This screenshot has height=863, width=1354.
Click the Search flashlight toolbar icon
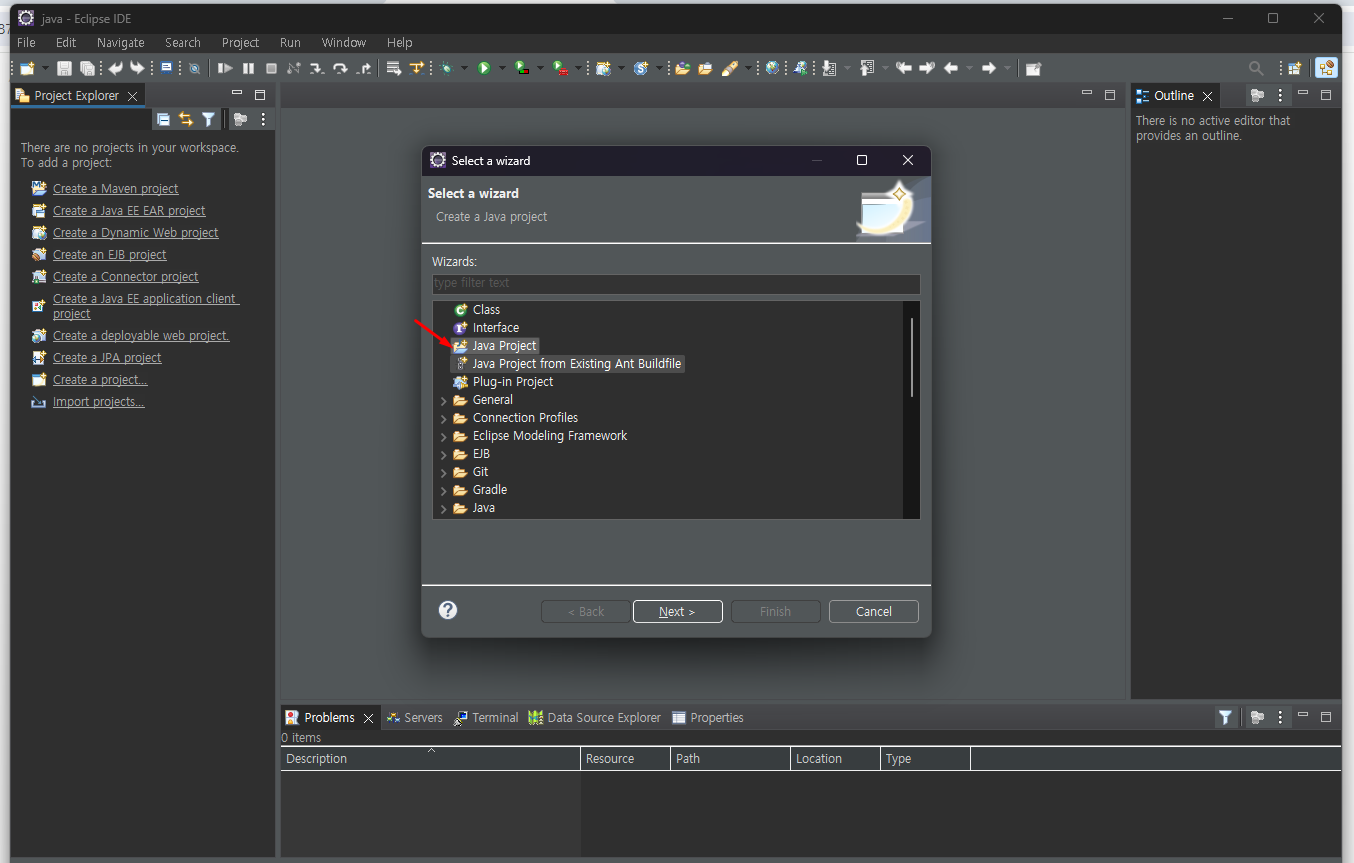(x=730, y=68)
